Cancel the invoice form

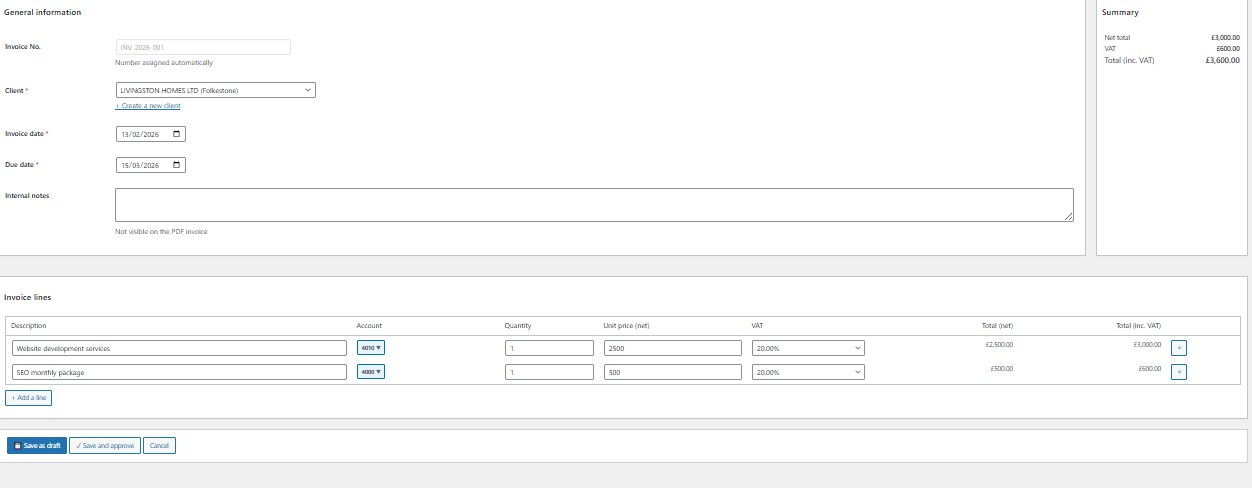159,446
